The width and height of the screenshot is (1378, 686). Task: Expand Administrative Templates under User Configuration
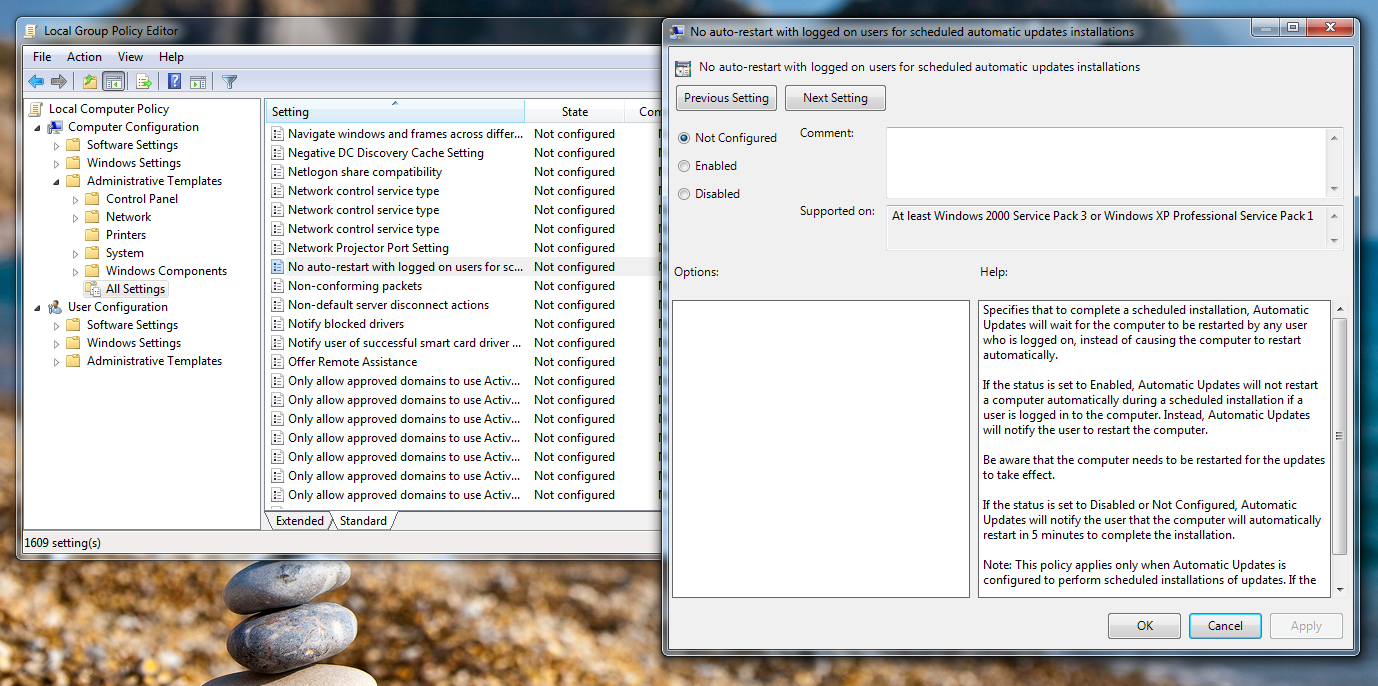[x=57, y=361]
